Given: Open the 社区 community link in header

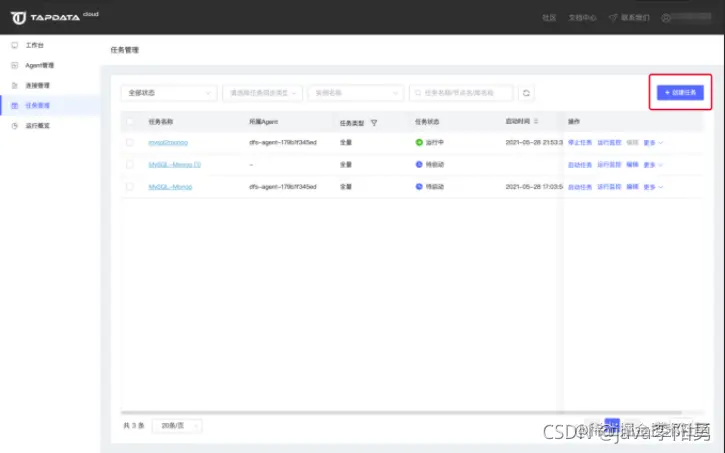Looking at the screenshot, I should [x=549, y=18].
